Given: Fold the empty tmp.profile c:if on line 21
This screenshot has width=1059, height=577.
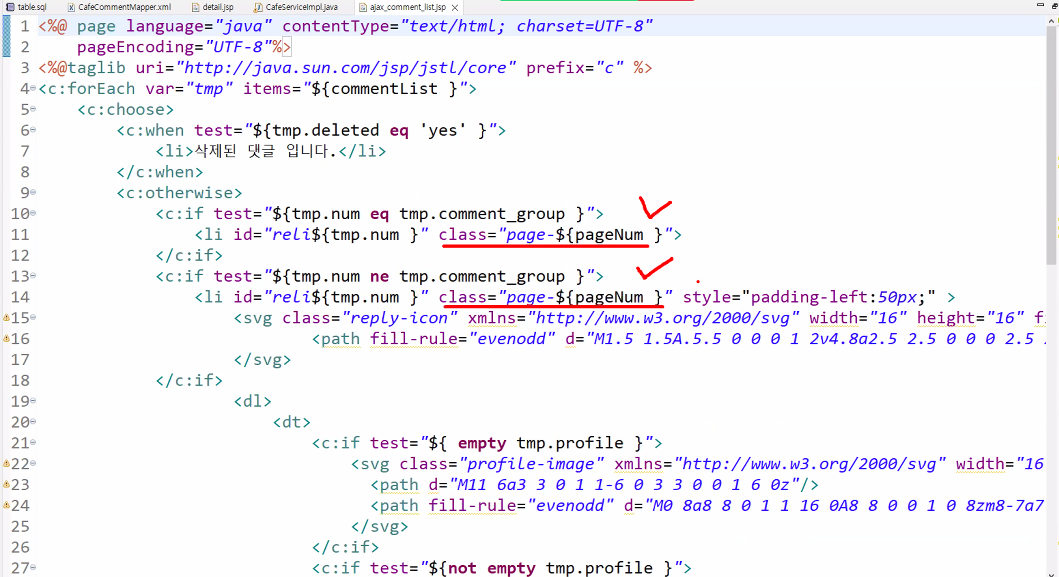Looking at the screenshot, I should (x=33, y=443).
